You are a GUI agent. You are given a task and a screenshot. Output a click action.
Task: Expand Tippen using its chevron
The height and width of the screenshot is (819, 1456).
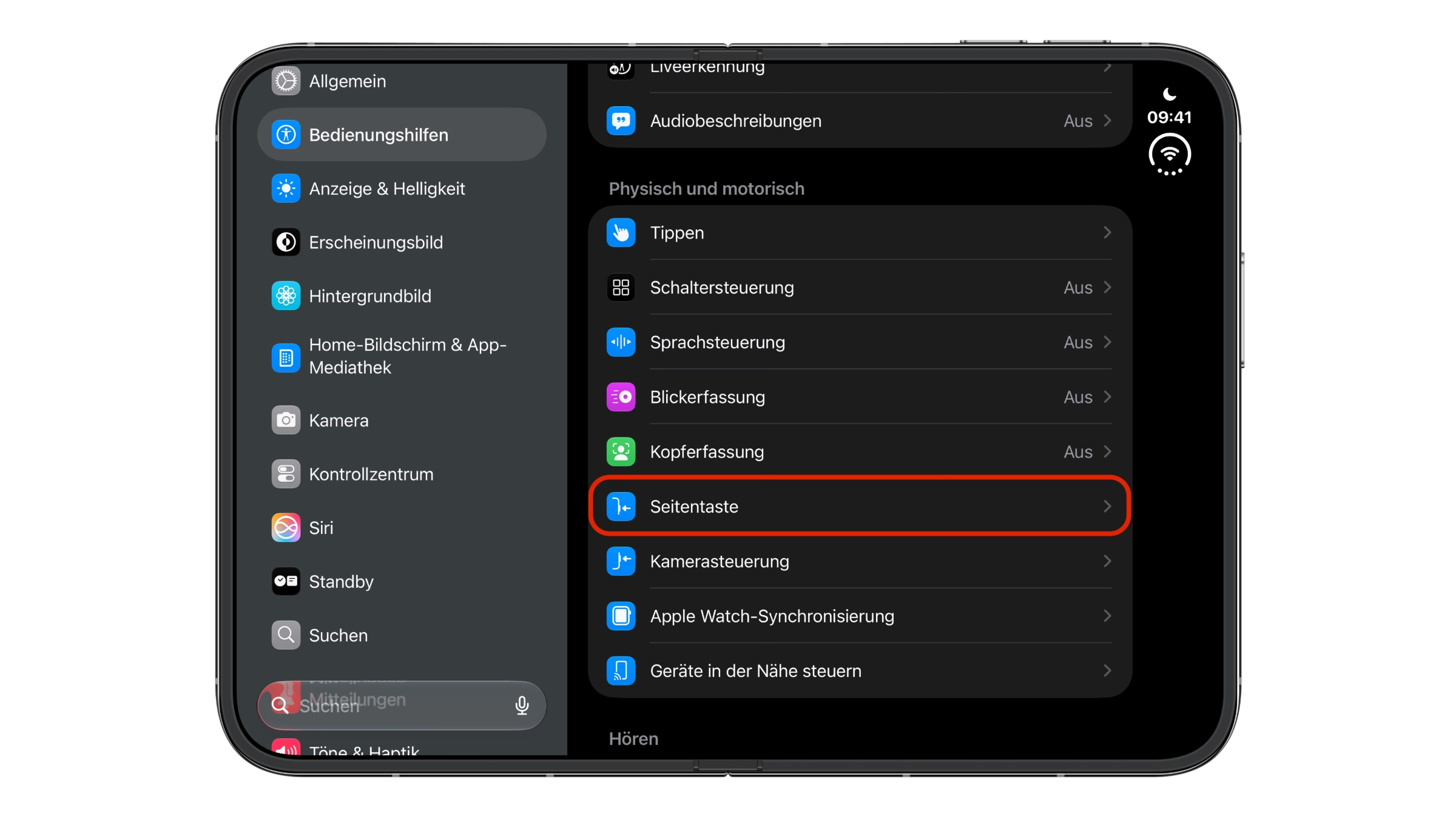(1107, 232)
